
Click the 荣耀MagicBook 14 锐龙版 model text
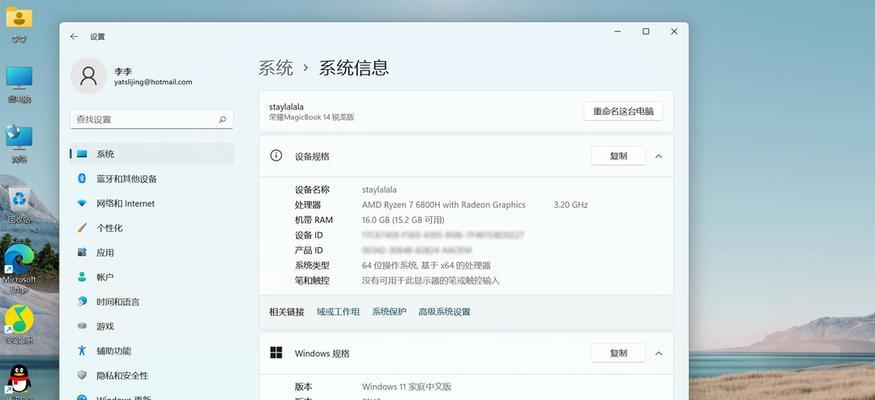click(x=311, y=117)
